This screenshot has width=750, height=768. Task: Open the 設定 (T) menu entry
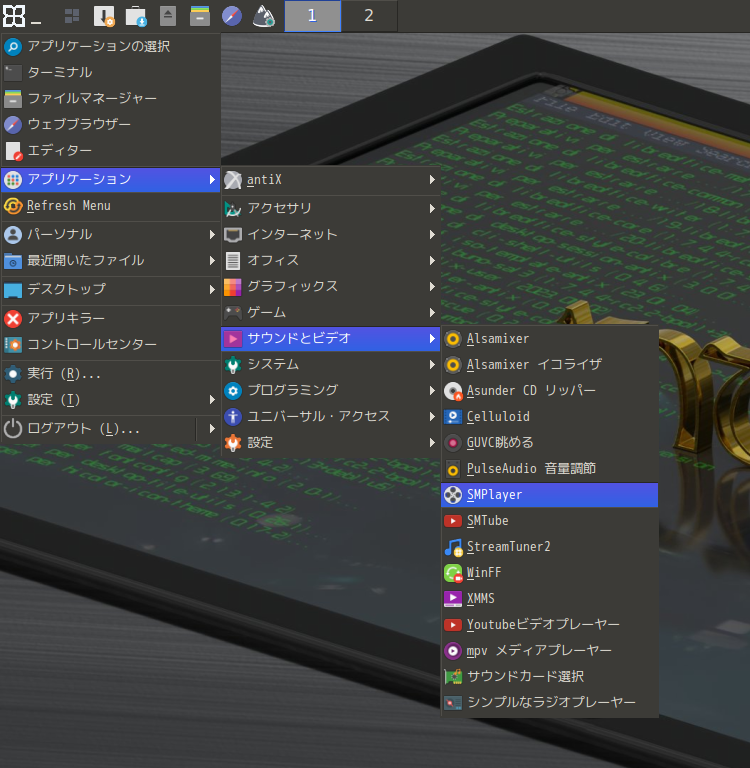point(110,400)
